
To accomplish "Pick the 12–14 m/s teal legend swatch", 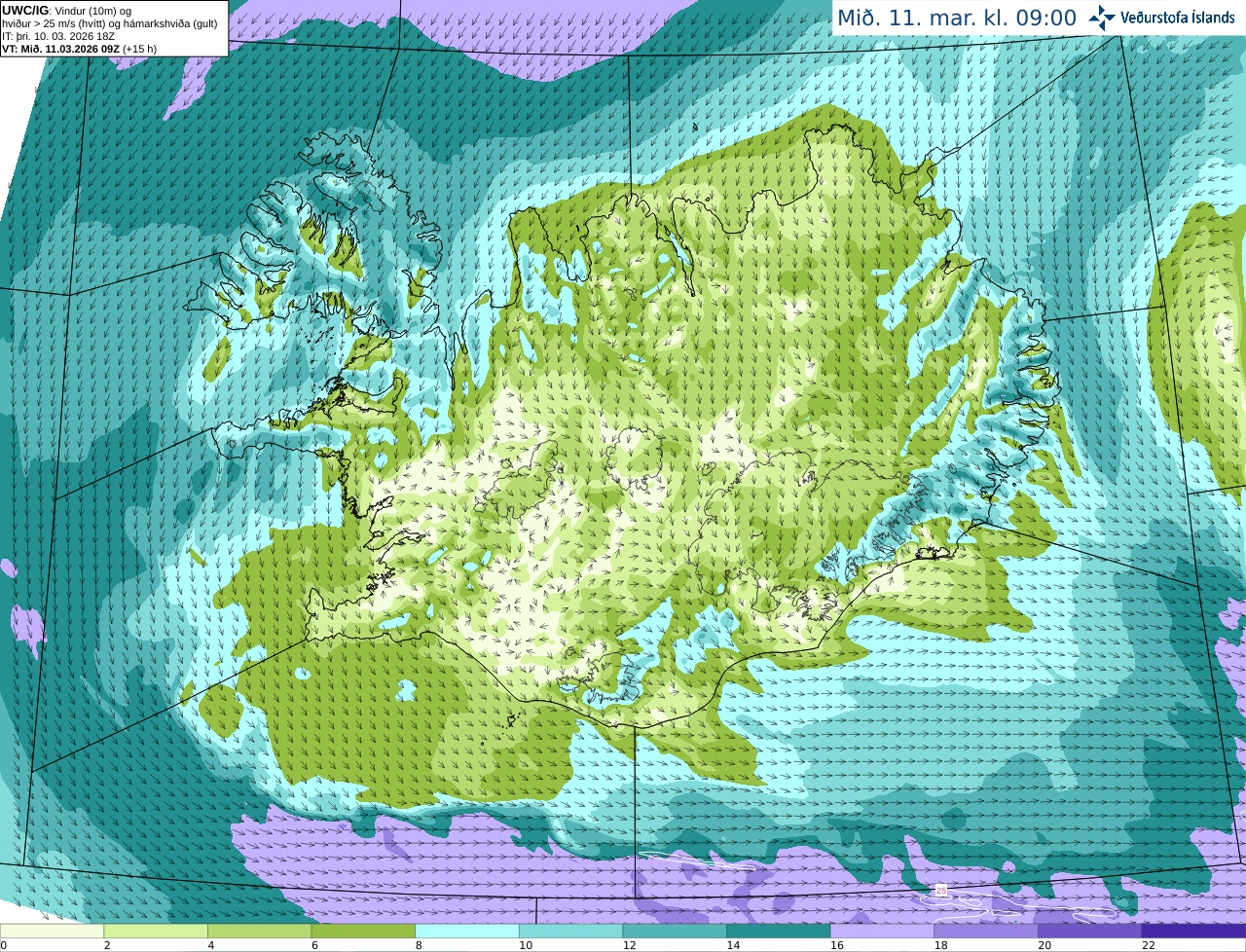I will pos(675,931).
